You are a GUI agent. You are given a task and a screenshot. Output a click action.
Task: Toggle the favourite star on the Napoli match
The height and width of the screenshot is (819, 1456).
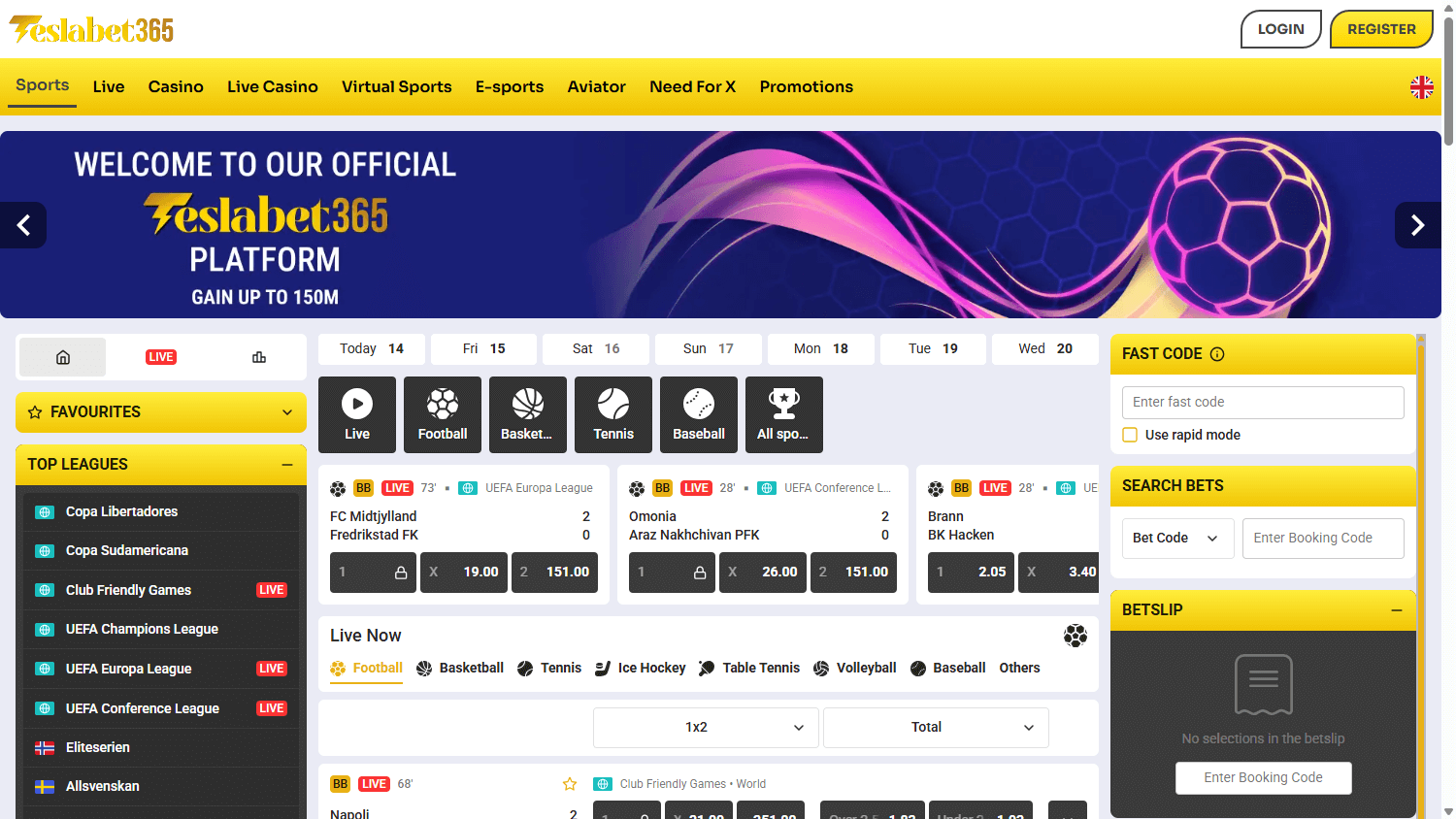click(569, 784)
